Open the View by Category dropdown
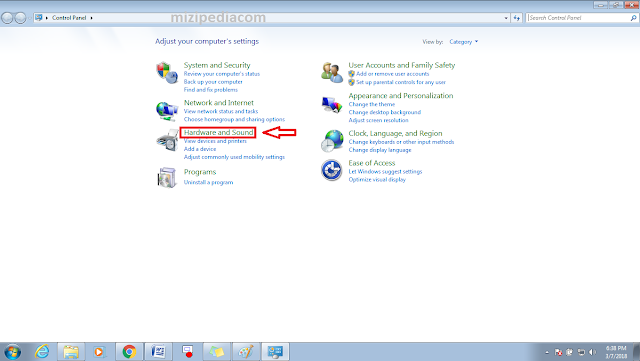The image size is (640, 361). click(x=464, y=42)
